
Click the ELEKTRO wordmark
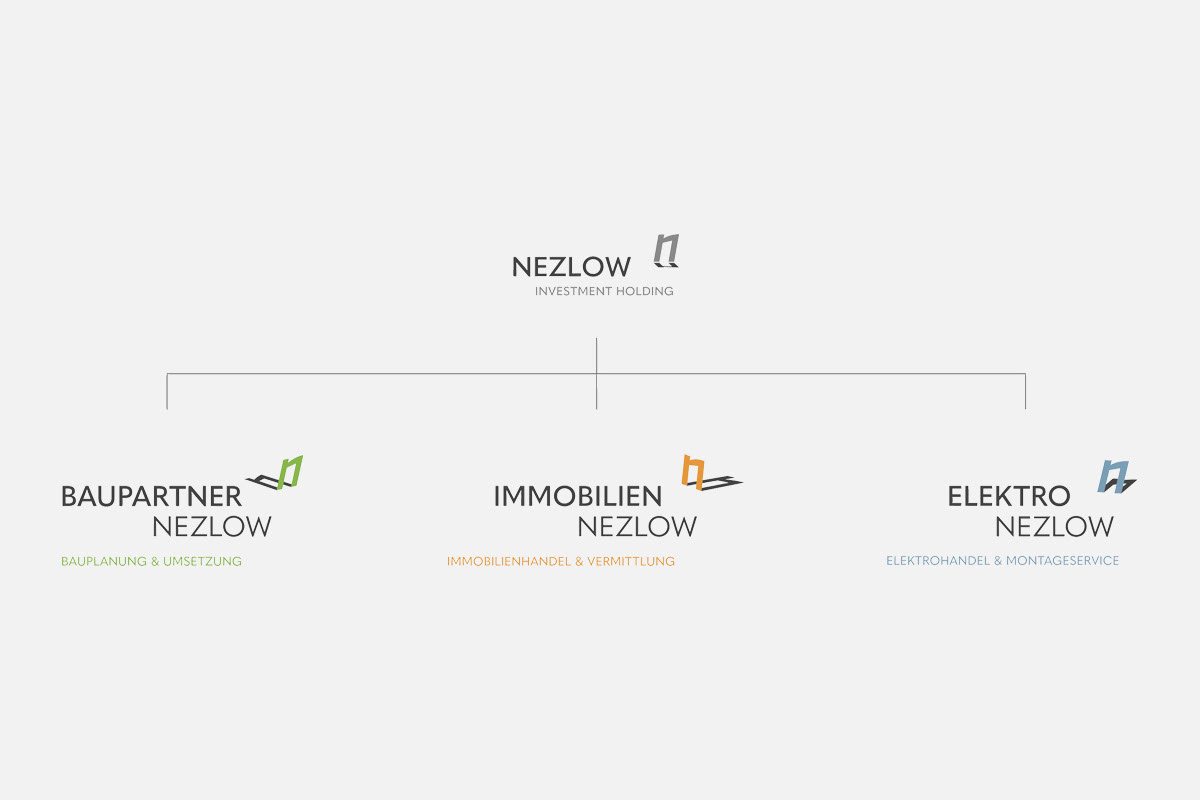pyautogui.click(x=1009, y=496)
